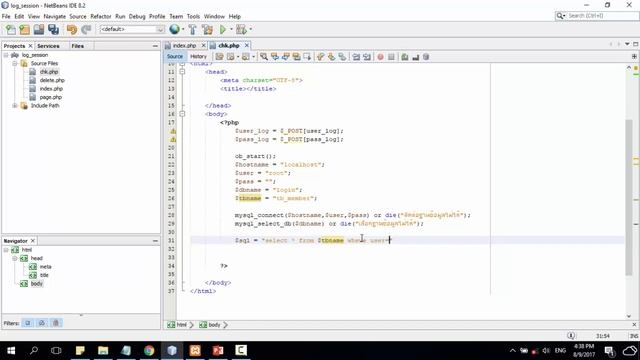640x360 pixels.
Task: Select the title node in Navigator
Action: [x=44, y=275]
